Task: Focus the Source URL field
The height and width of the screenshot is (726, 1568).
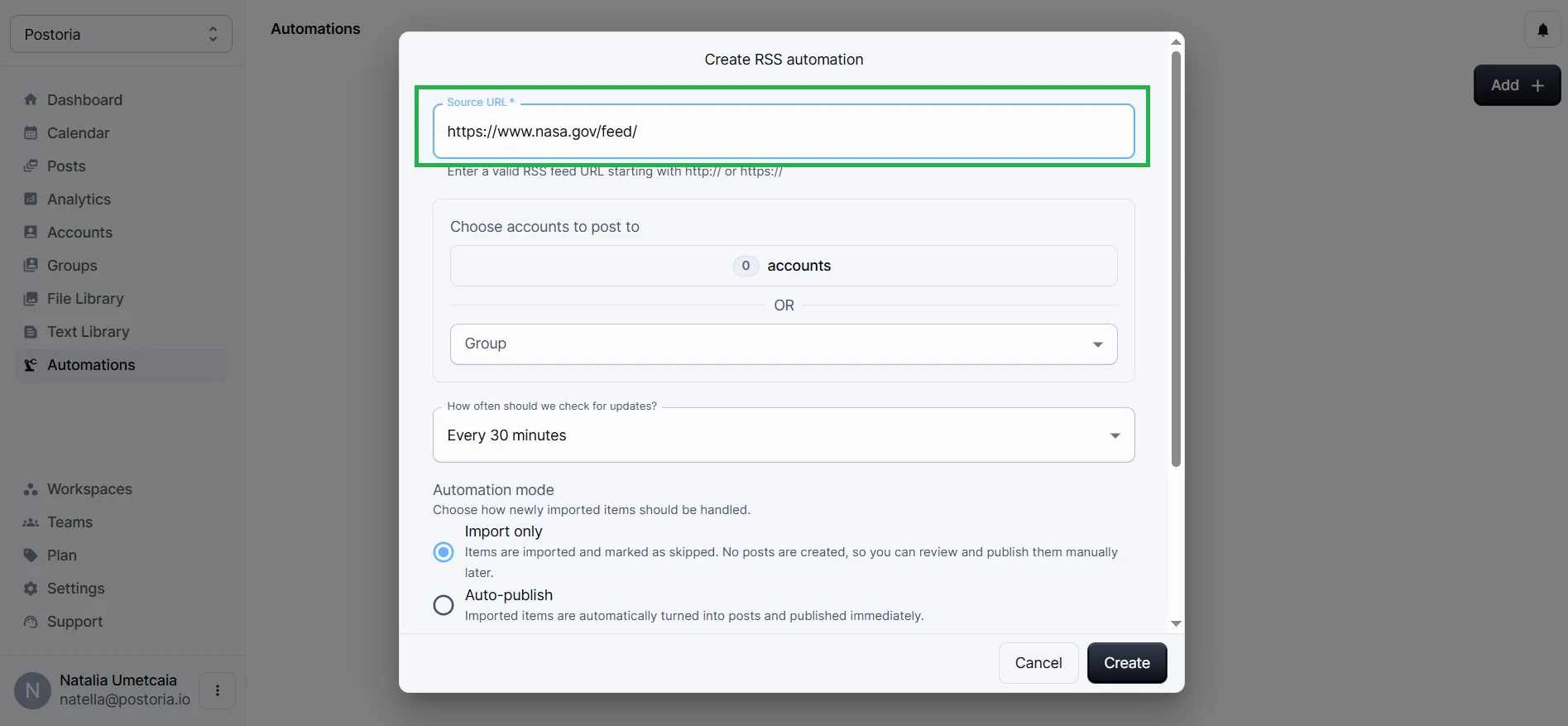Action: pyautogui.click(x=784, y=131)
